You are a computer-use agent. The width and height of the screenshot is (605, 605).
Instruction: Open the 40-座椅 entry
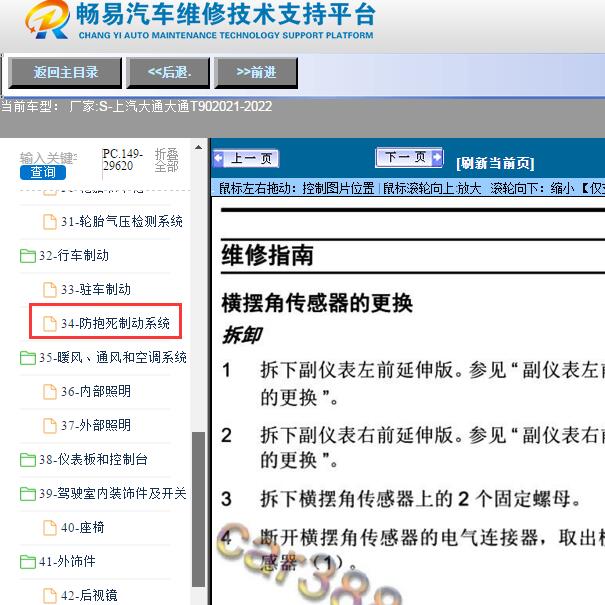[x=83, y=527]
